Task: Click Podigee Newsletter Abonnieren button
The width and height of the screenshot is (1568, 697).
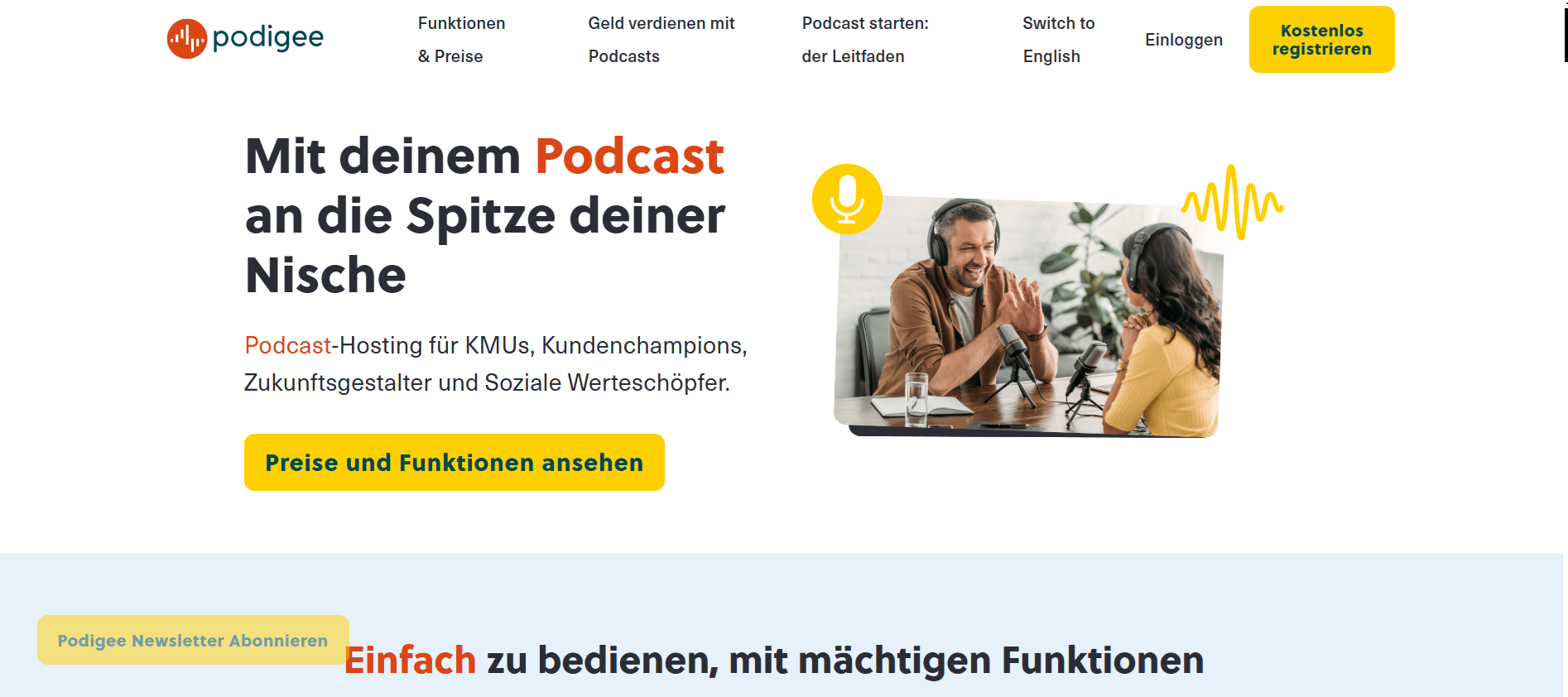Action: (193, 640)
